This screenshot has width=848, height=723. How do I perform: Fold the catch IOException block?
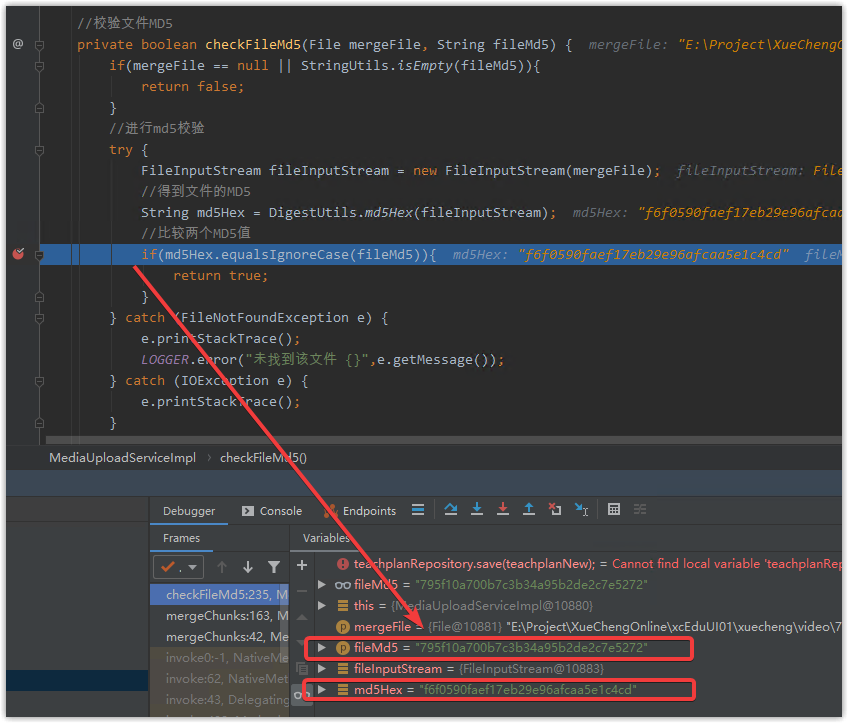click(39, 381)
